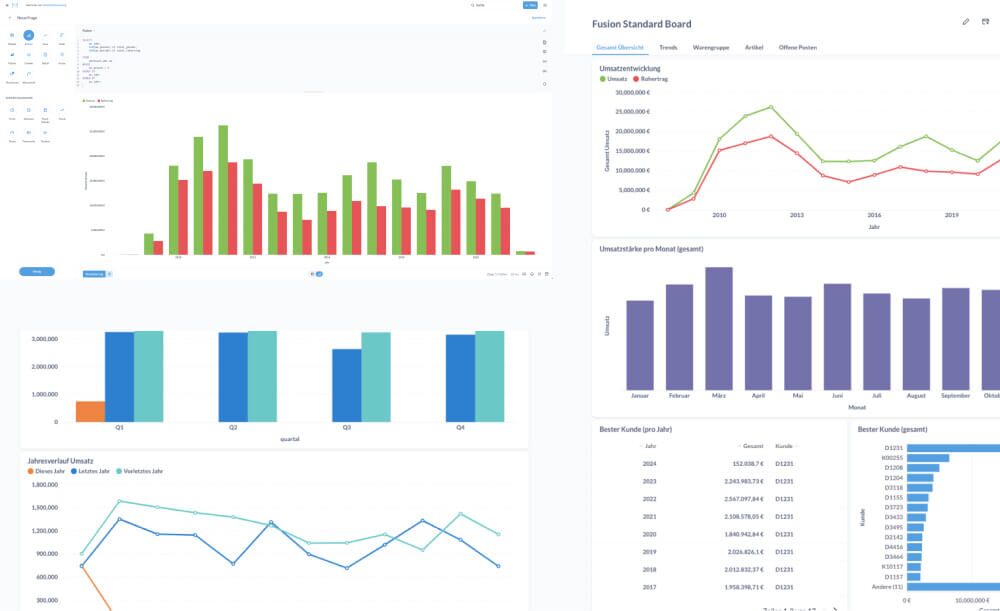Viewport: 1000px width, 611px height.
Task: Click the refresh icon below the editor sidebar
Action: [544, 86]
